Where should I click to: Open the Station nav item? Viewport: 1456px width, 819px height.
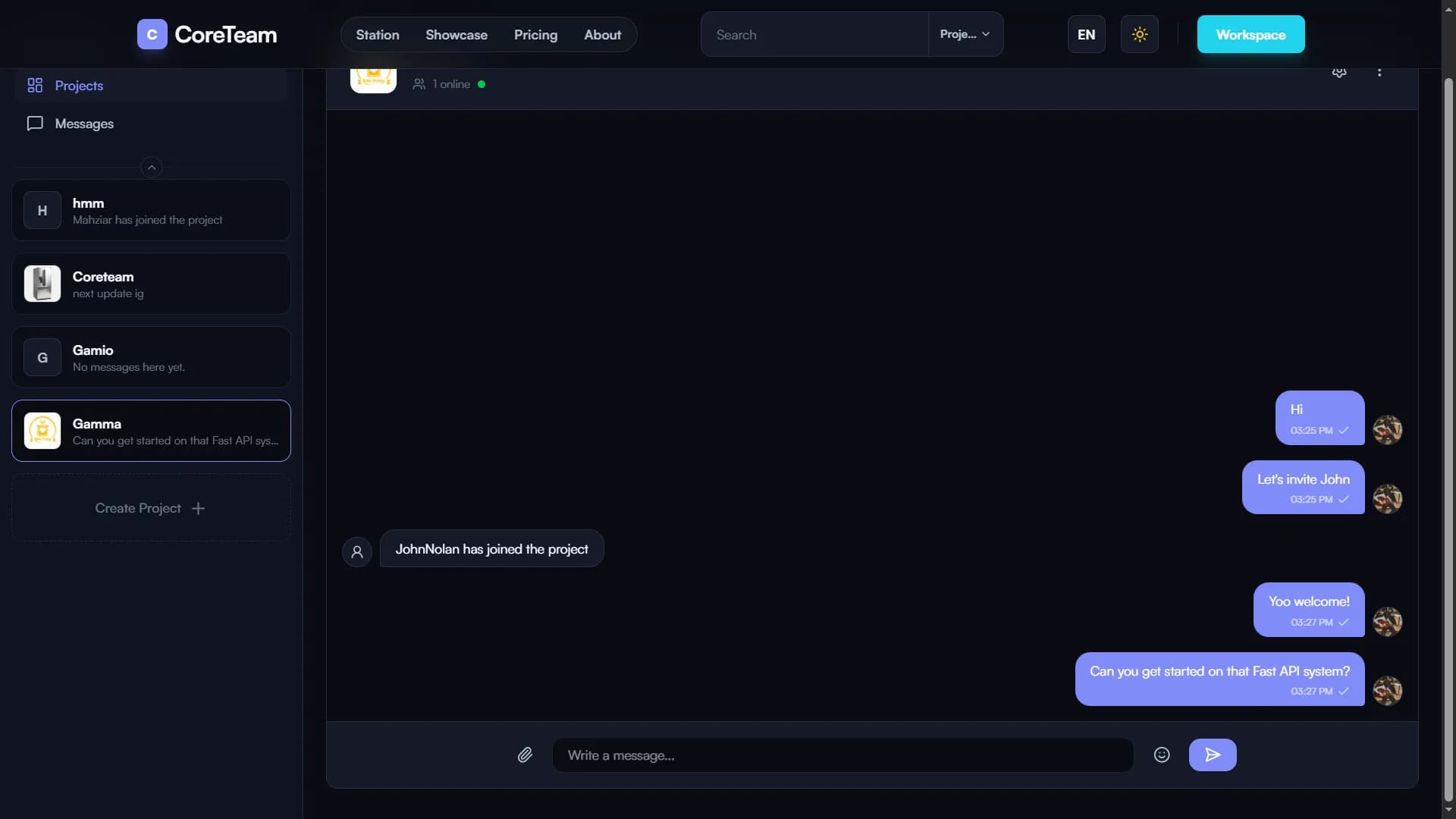[x=378, y=35]
